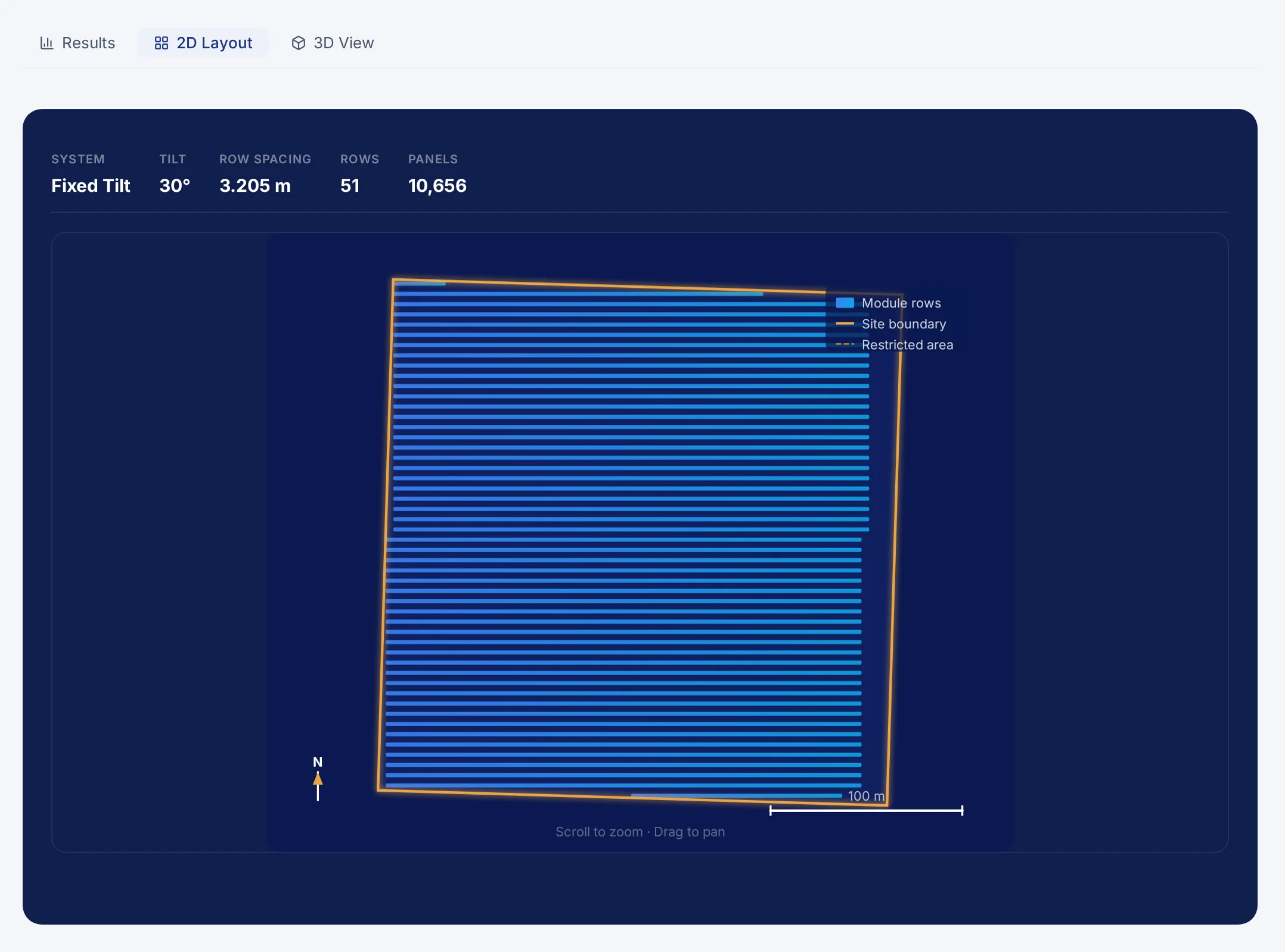Click the 'N' north label
This screenshot has width=1285, height=952.
click(318, 762)
